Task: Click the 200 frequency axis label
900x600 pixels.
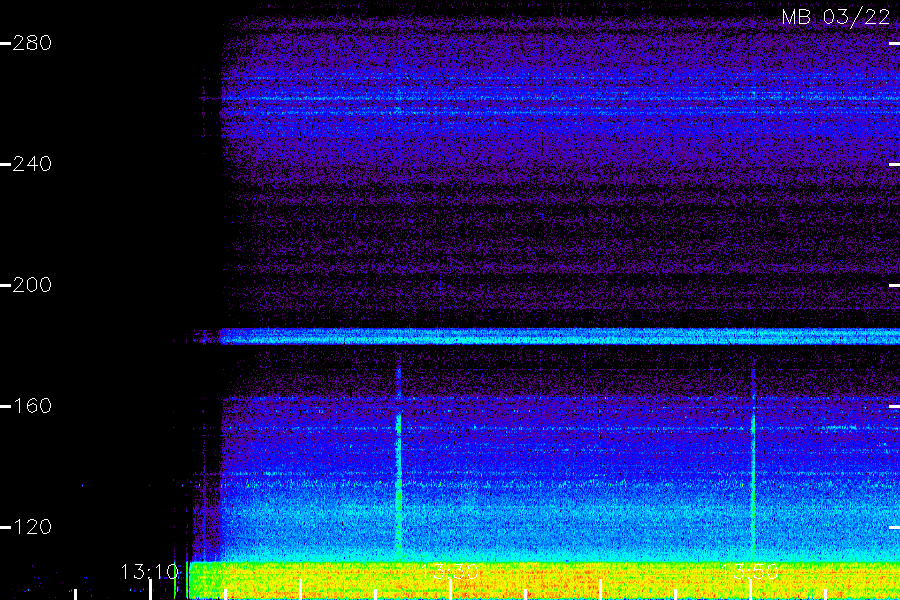Action: [x=32, y=285]
